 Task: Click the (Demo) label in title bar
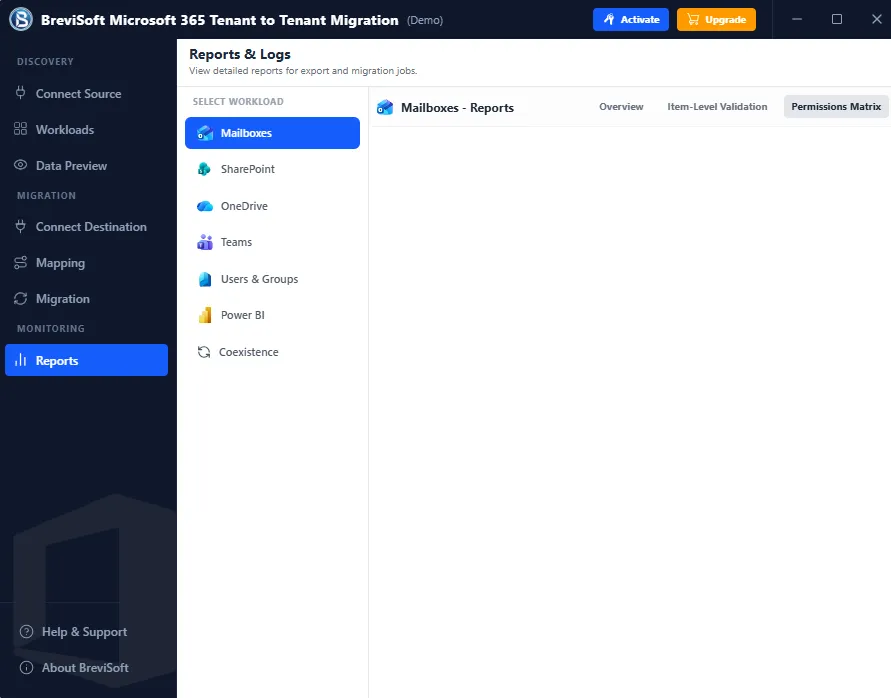[x=425, y=20]
